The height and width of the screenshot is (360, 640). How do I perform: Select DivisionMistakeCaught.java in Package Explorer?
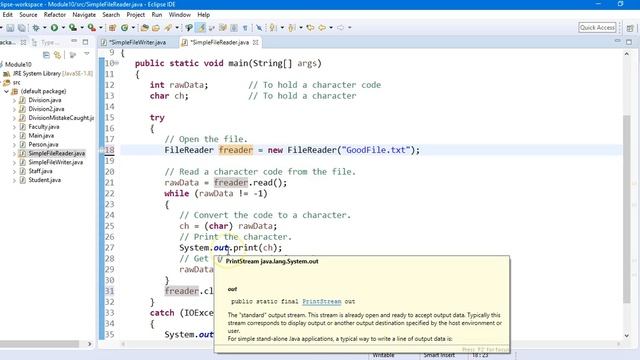point(61,118)
